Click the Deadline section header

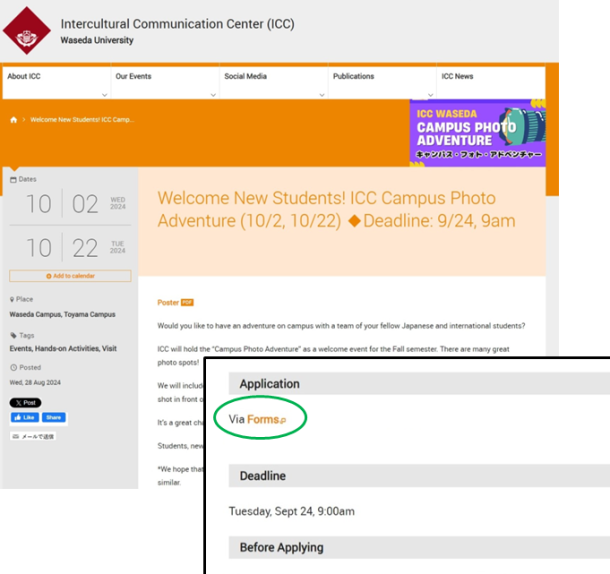coord(419,476)
